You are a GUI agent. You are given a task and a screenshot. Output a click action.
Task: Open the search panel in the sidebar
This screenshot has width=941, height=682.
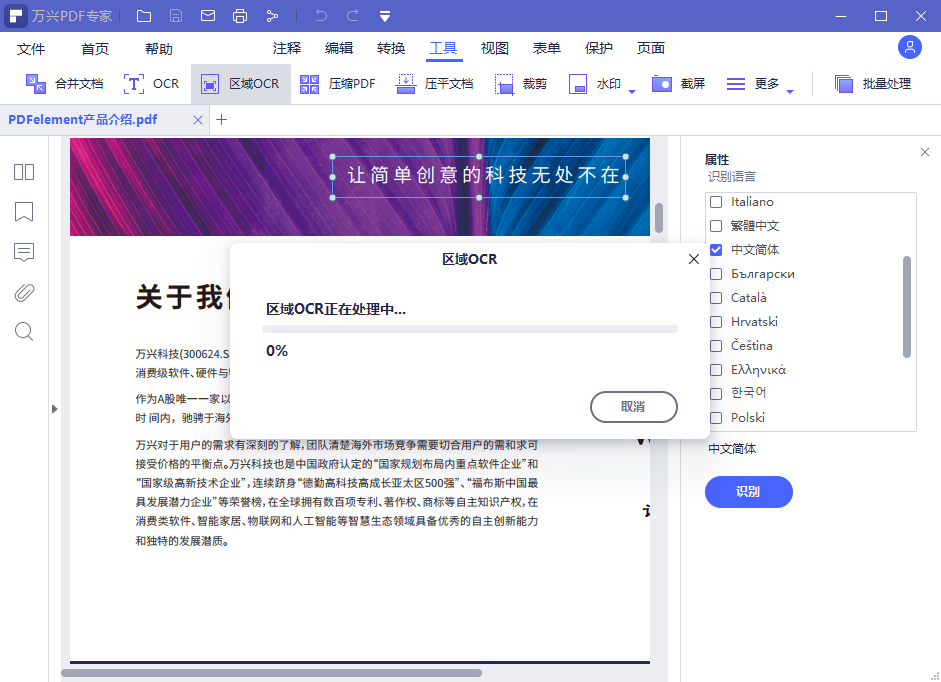click(x=23, y=331)
